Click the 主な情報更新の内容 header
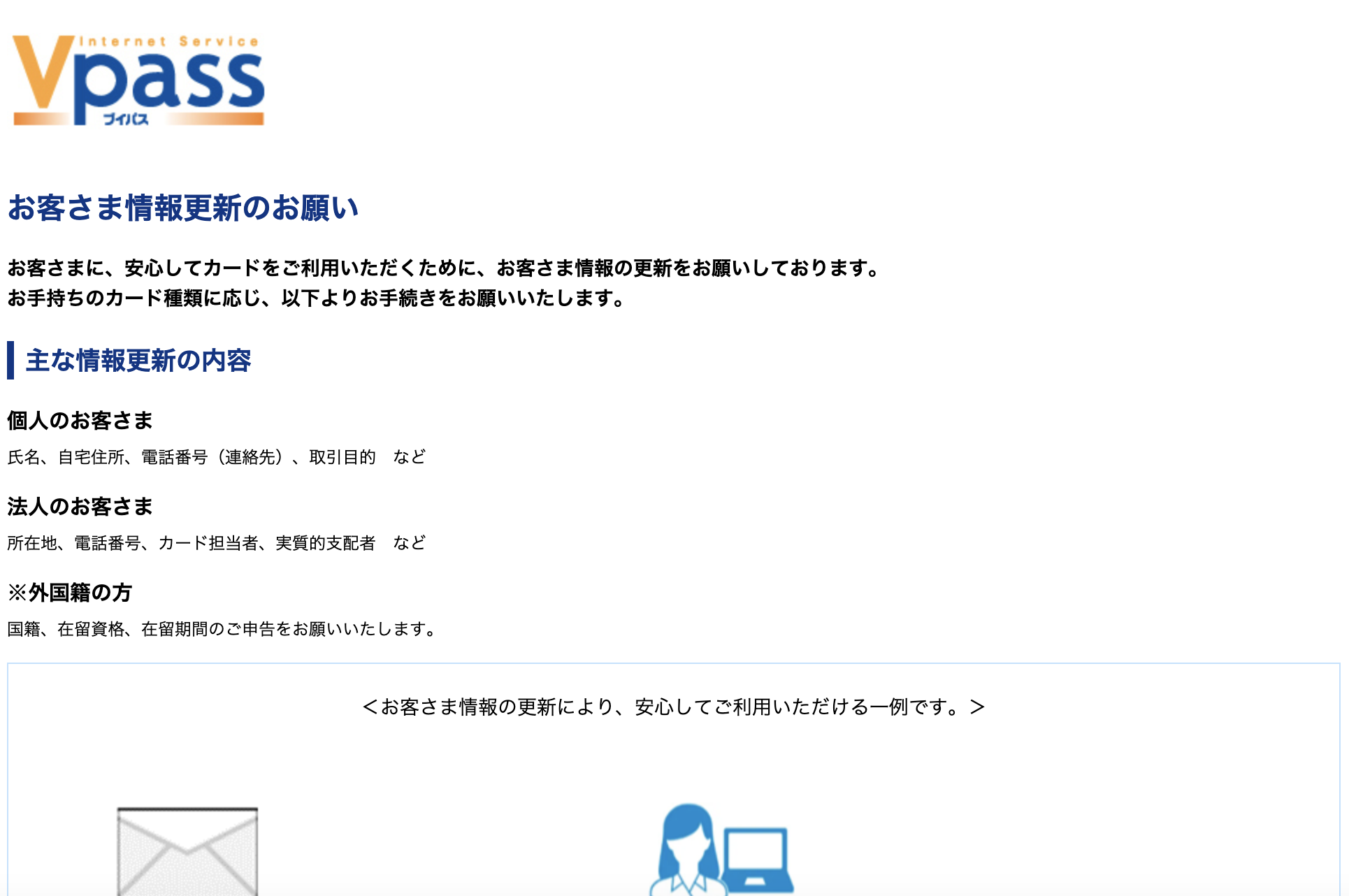Viewport: 1349px width, 896px height. pos(138,361)
